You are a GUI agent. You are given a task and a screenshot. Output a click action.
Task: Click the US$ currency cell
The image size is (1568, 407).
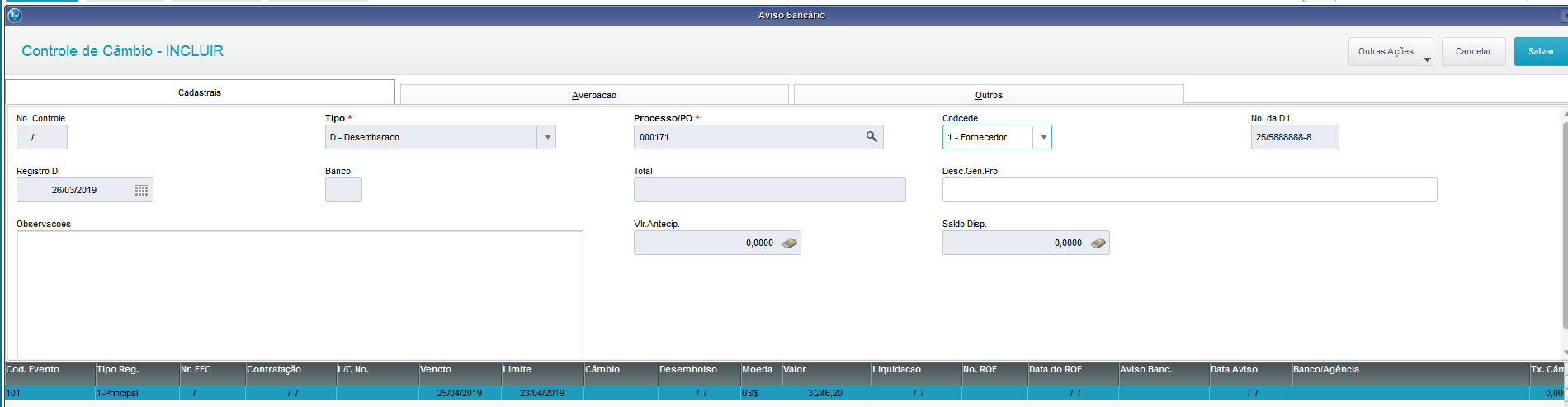click(x=762, y=393)
